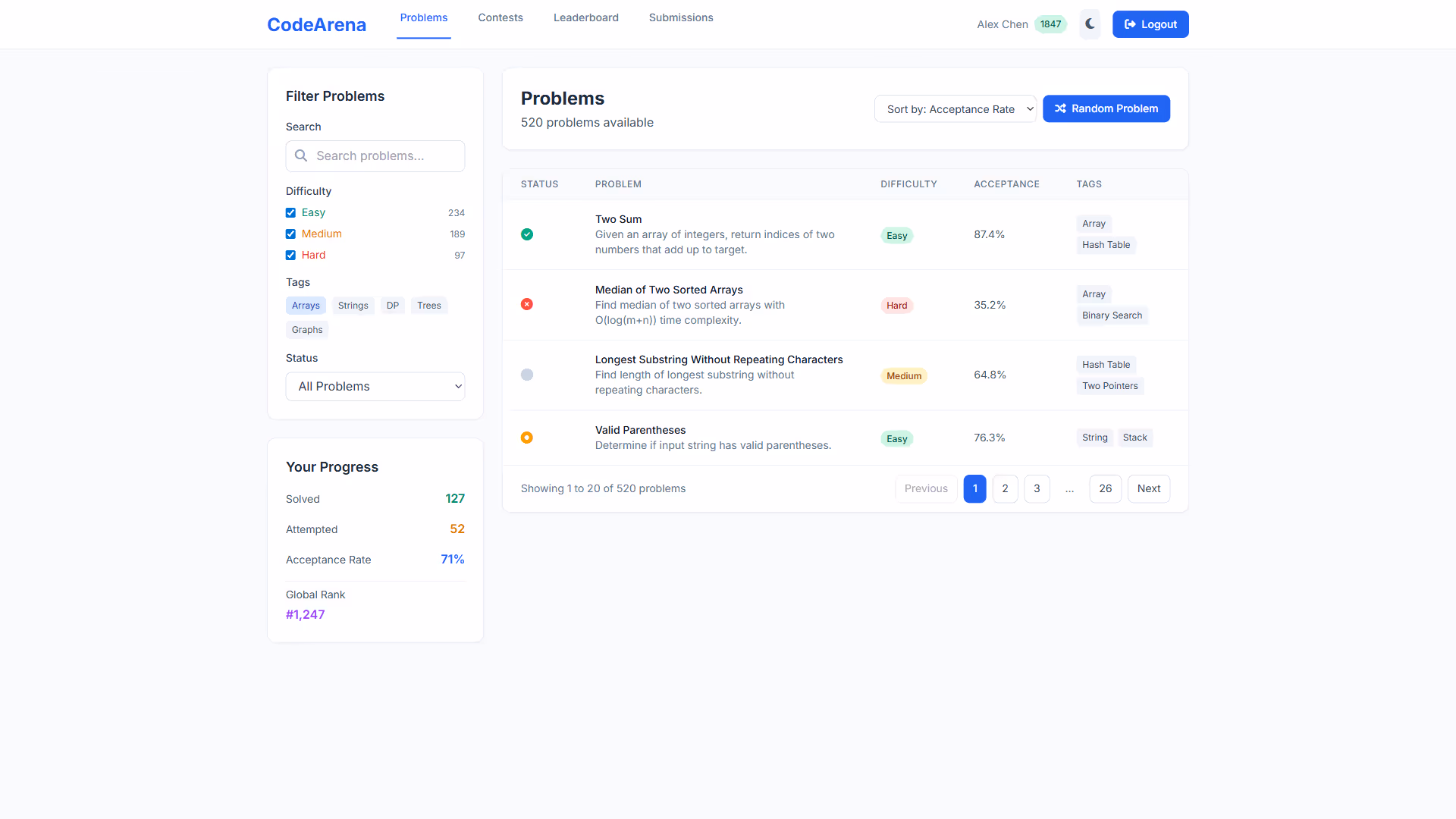Open the Leaderboard page

[x=585, y=17]
